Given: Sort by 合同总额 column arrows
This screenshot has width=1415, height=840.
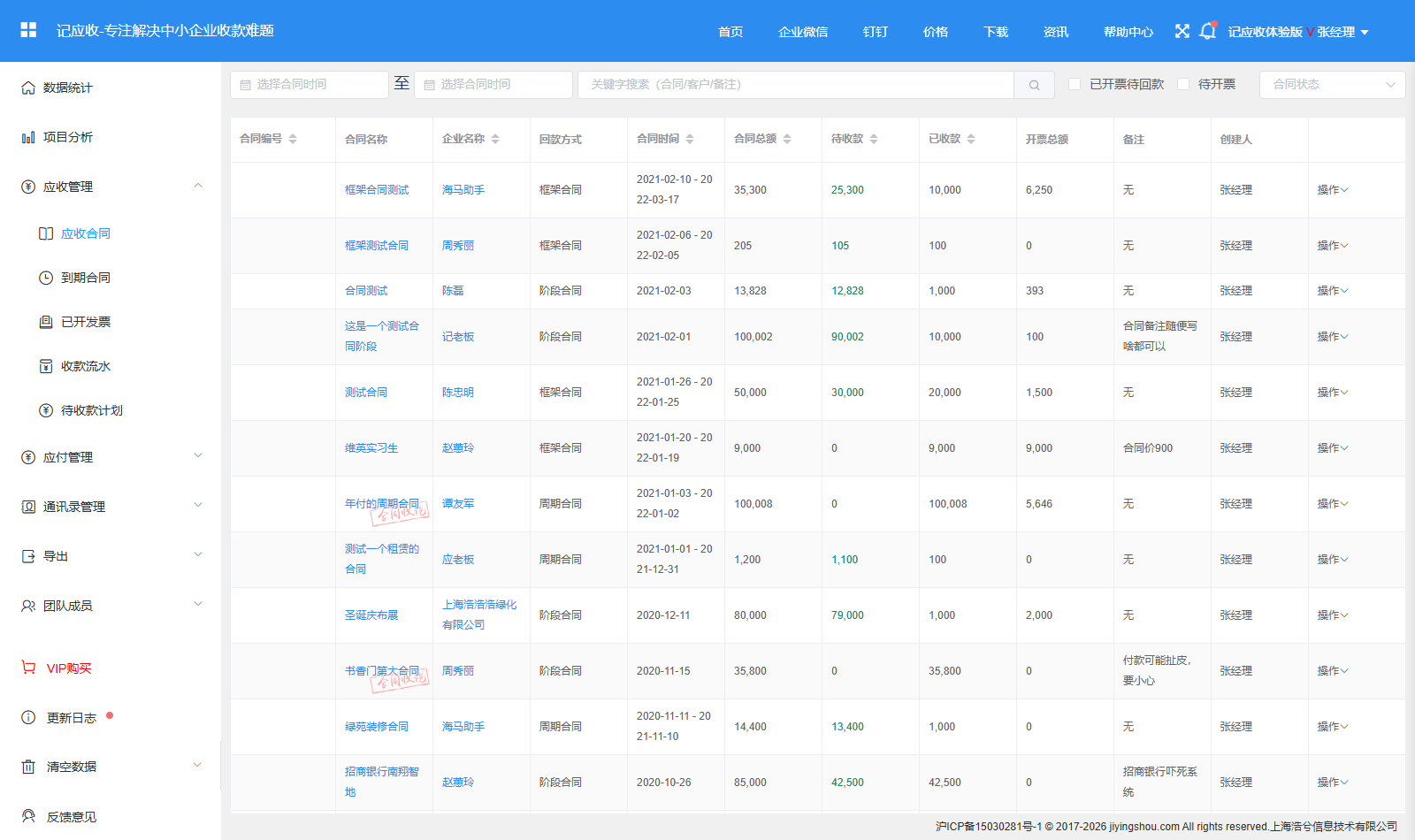Looking at the screenshot, I should pos(787,139).
